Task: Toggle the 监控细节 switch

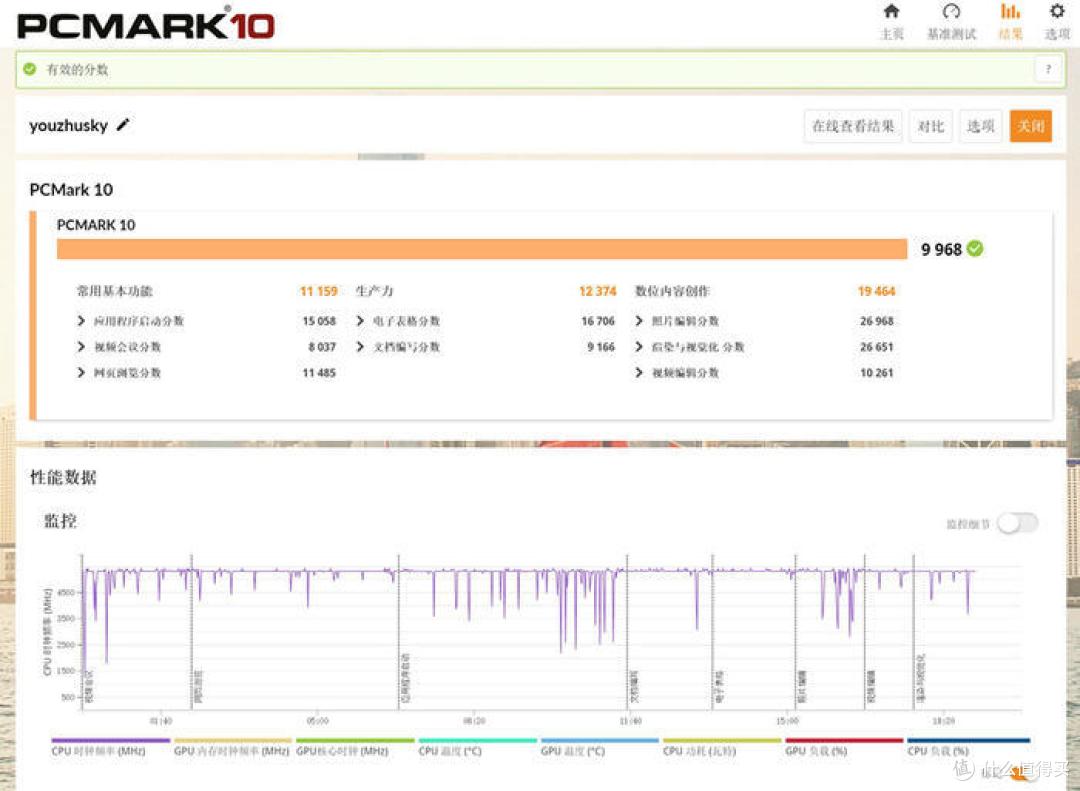Action: coord(1018,524)
